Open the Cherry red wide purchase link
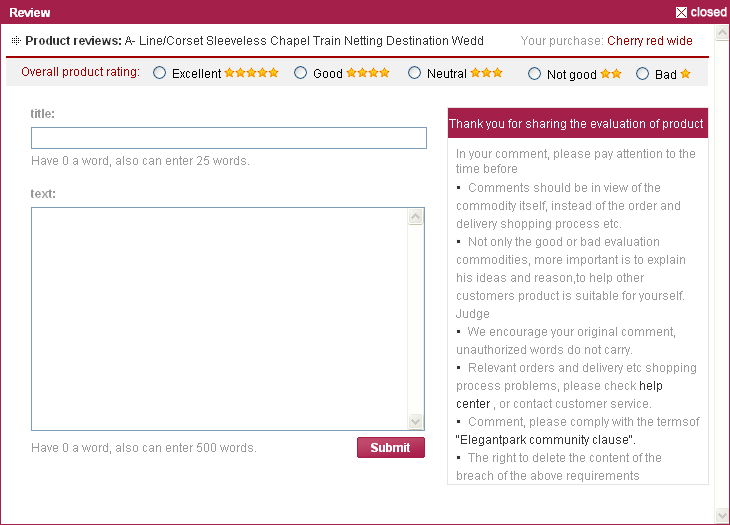This screenshot has height=525, width=730. pos(649,41)
